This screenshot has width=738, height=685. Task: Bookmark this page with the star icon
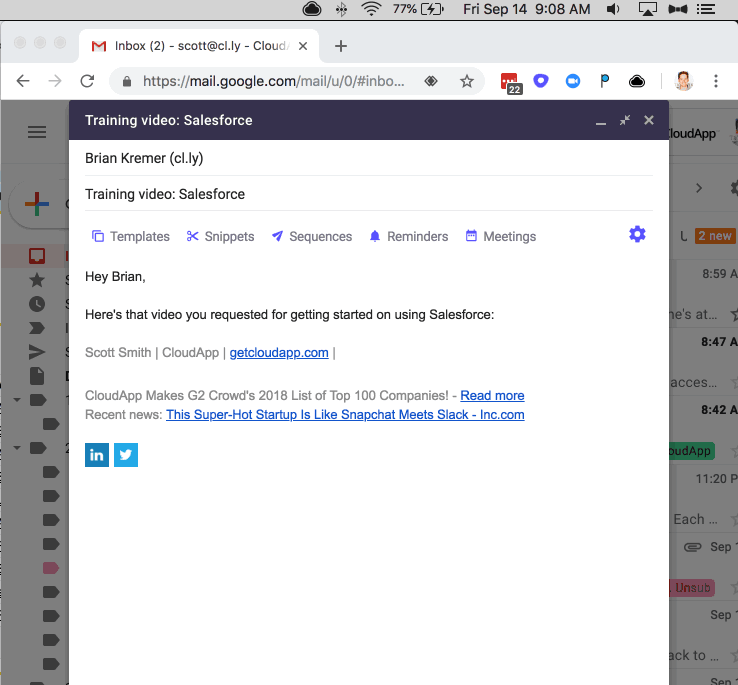(x=466, y=81)
